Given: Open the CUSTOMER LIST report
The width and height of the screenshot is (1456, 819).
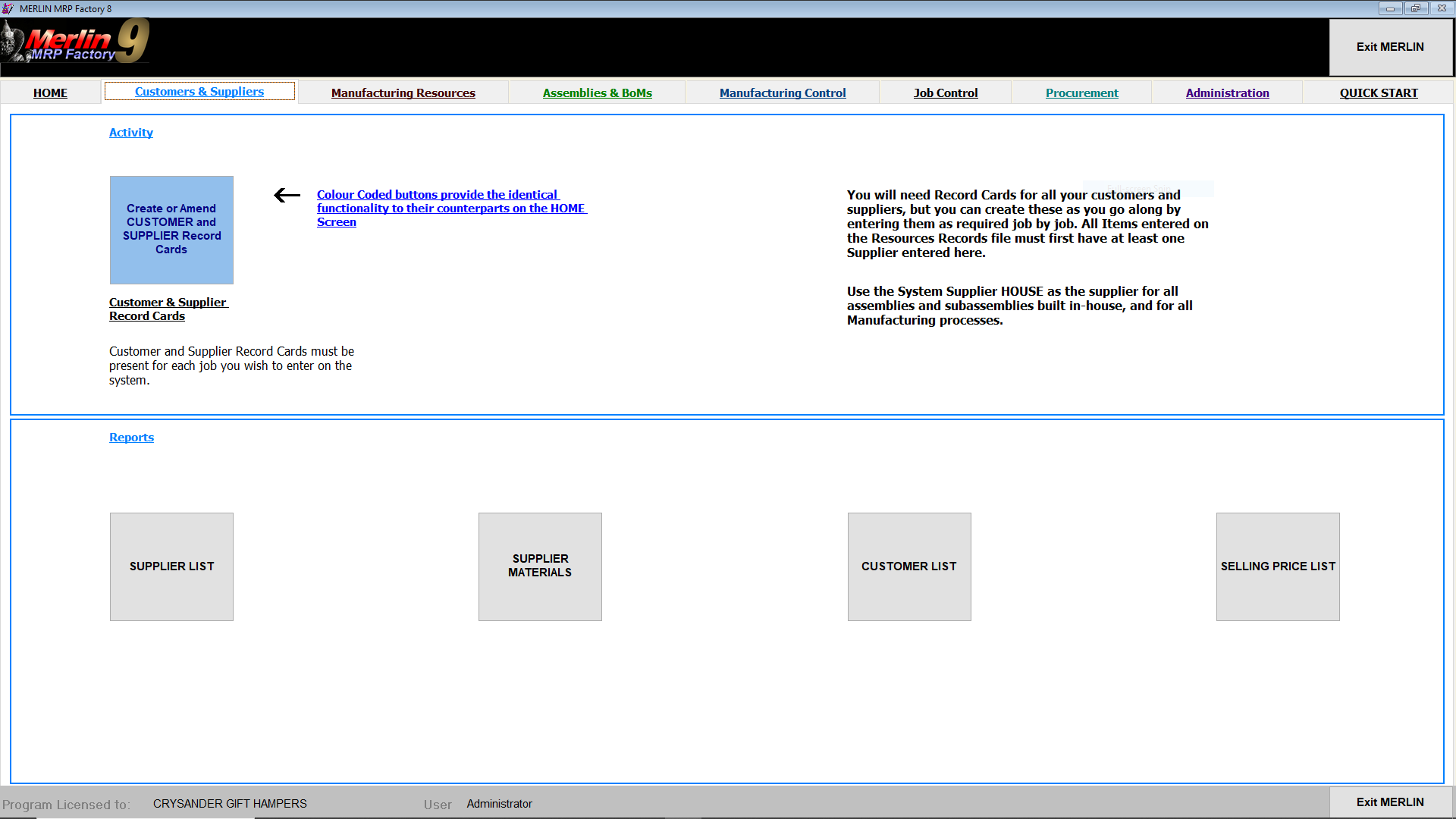Looking at the screenshot, I should pyautogui.click(x=908, y=566).
